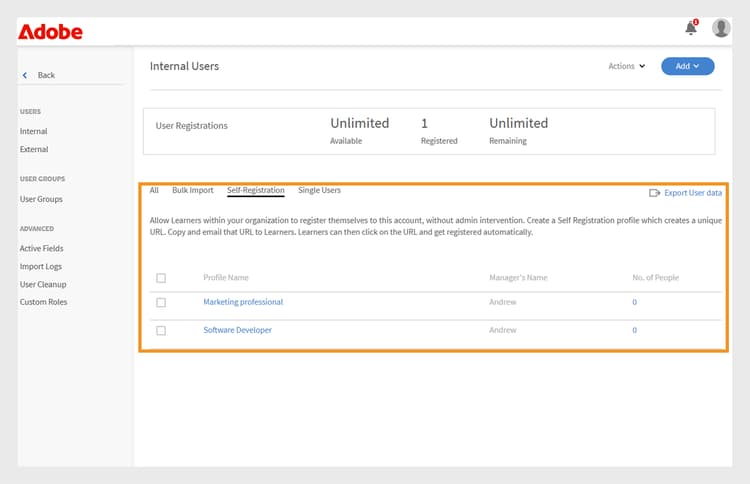
Task: Open Active Fields in sidebar
Action: point(42,248)
